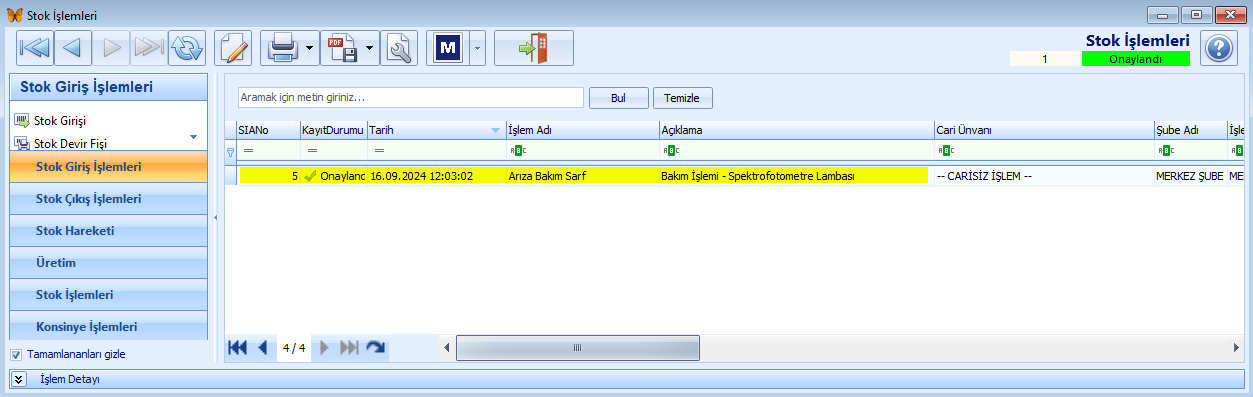Open the blue help question mark

[x=1217, y=48]
